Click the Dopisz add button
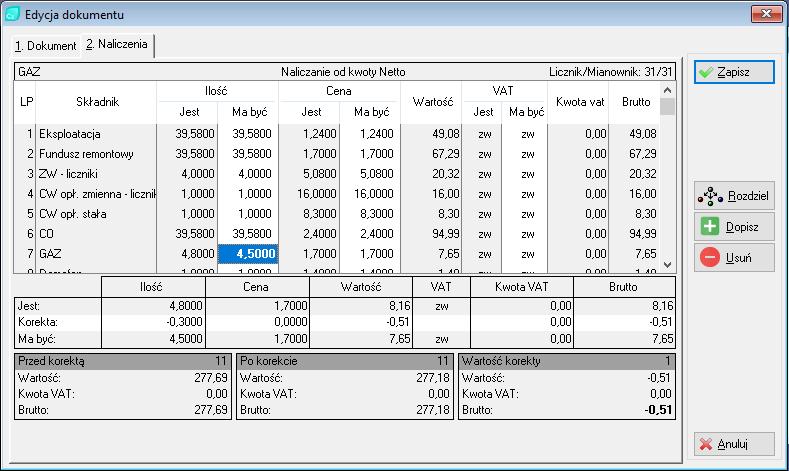The height and width of the screenshot is (471, 789). pyautogui.click(x=734, y=227)
